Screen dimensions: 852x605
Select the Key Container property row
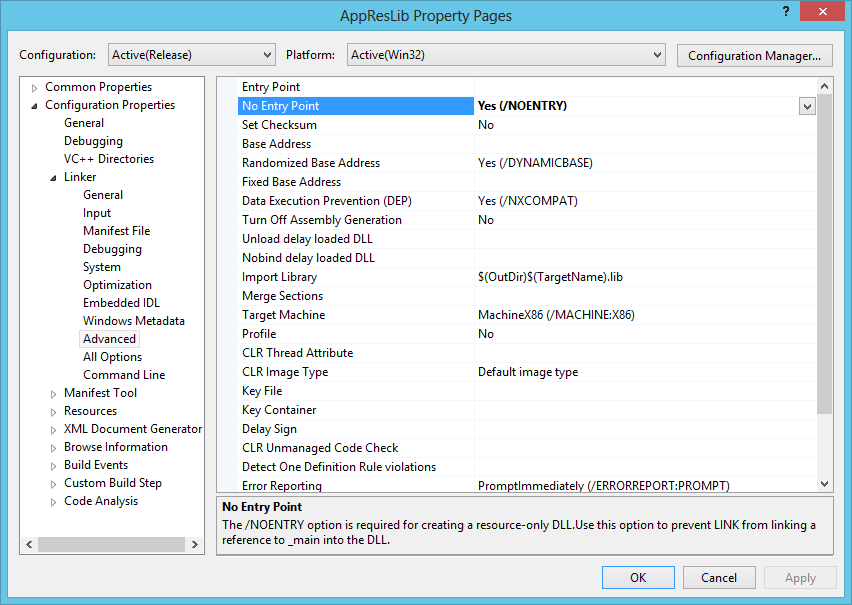click(x=527, y=410)
